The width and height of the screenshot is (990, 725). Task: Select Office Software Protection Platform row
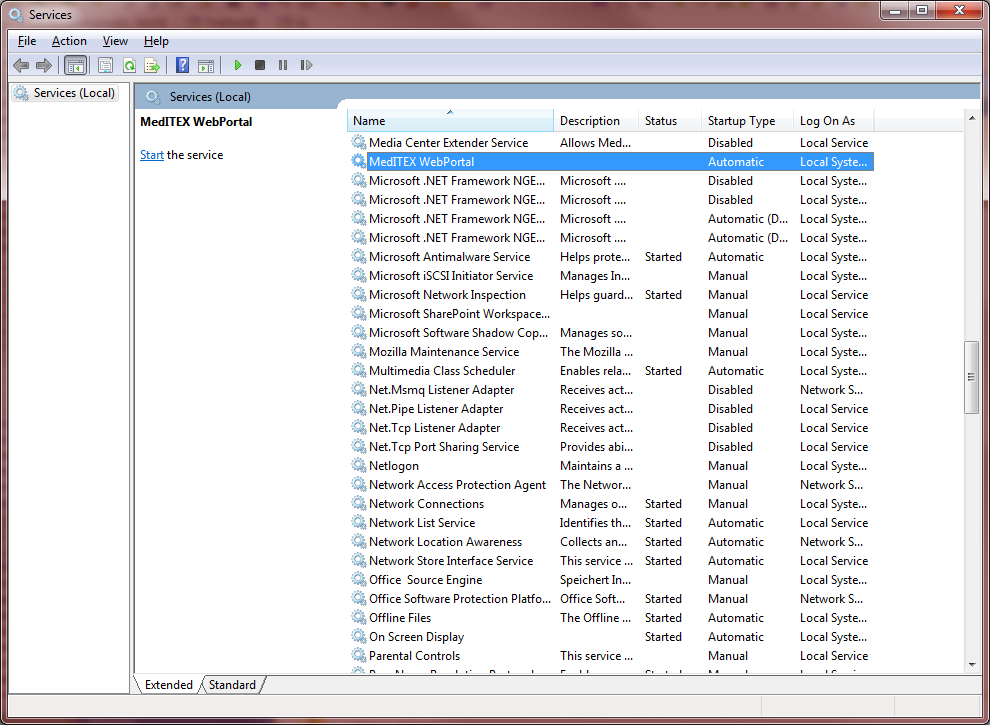611,599
